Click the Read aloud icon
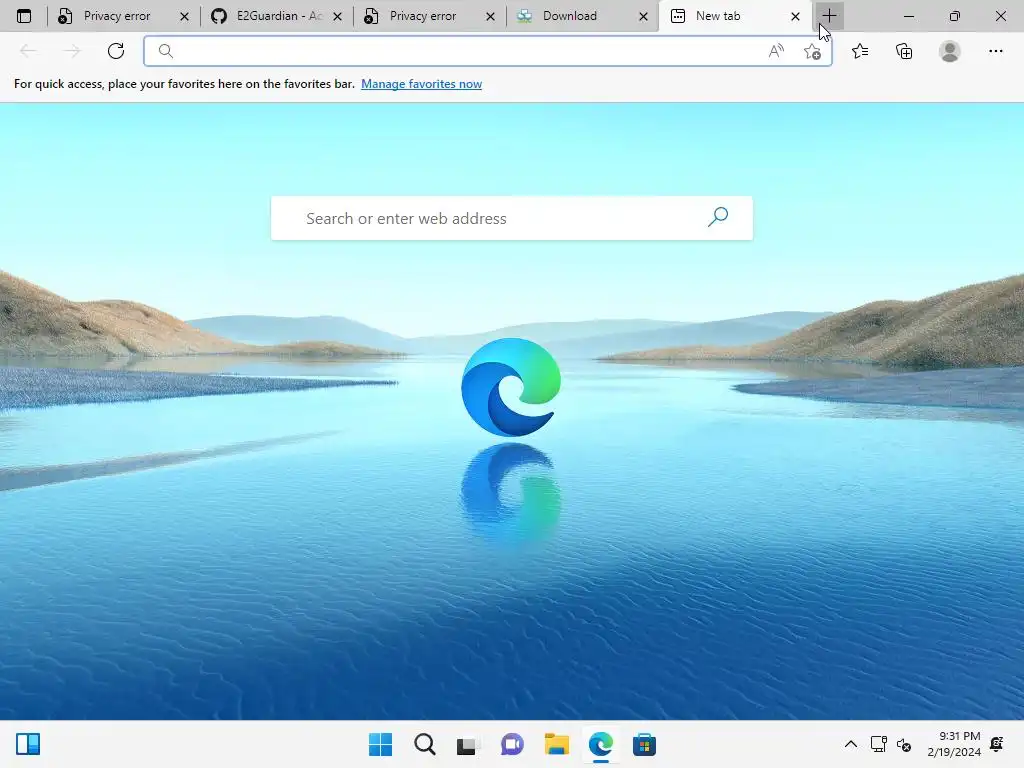Viewport: 1024px width, 768px height. pos(776,51)
